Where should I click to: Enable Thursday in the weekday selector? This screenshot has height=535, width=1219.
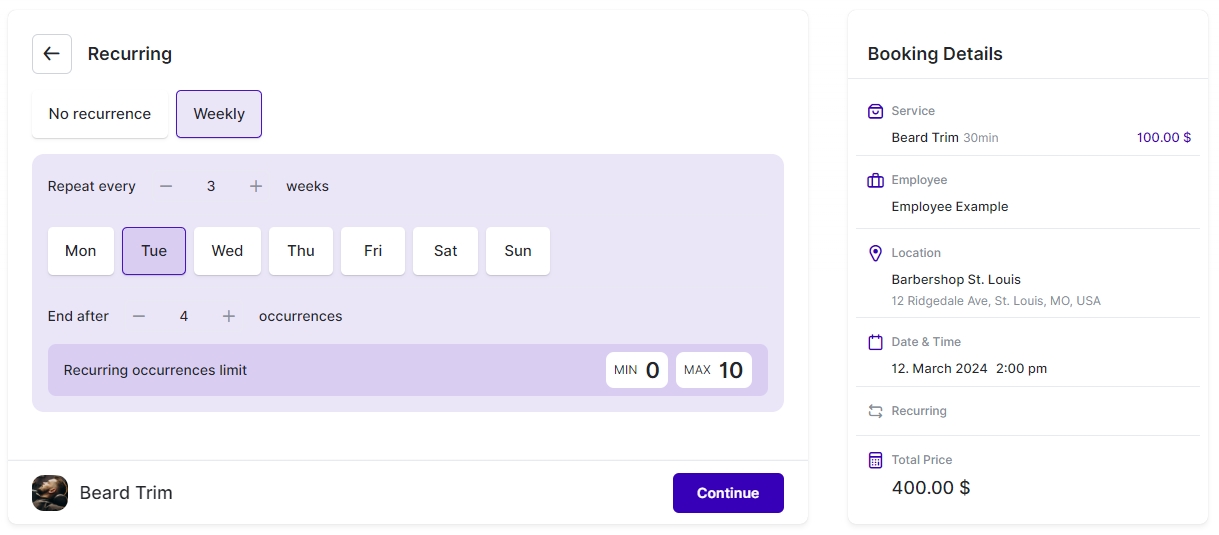pyautogui.click(x=301, y=251)
